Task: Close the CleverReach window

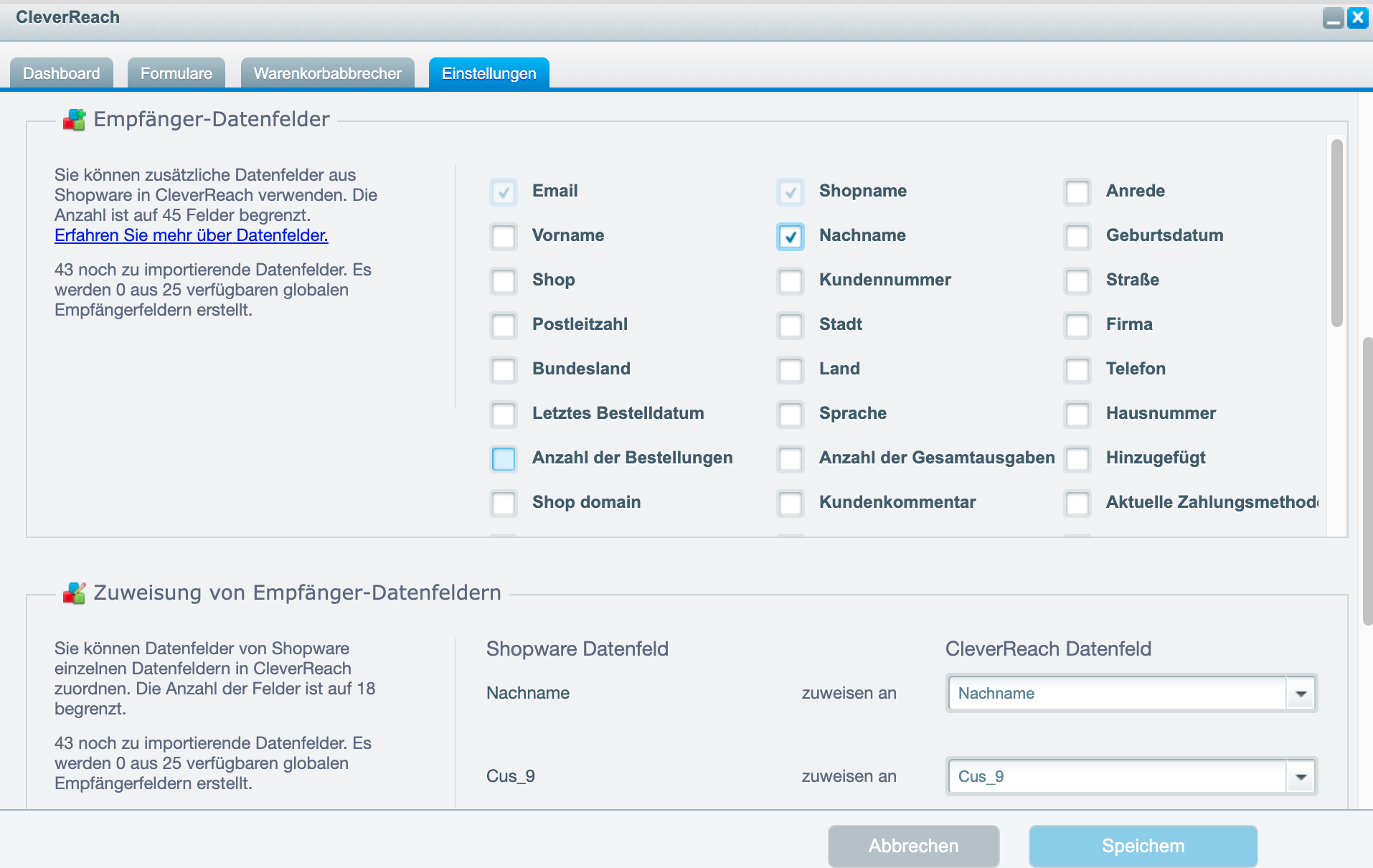Action: [1357, 17]
